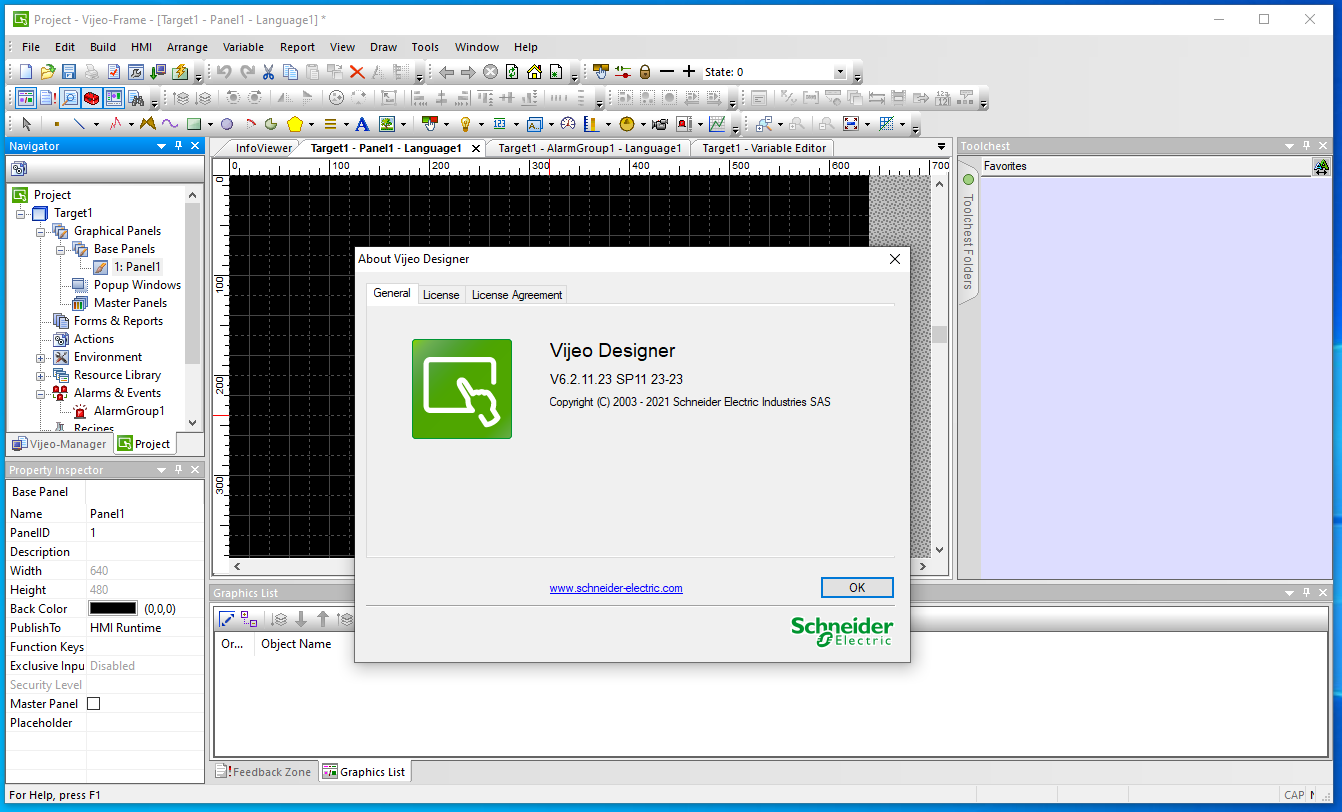The width and height of the screenshot is (1342, 812).
Task: Open the Rectangle tool dropdown arrow
Action: tap(211, 125)
